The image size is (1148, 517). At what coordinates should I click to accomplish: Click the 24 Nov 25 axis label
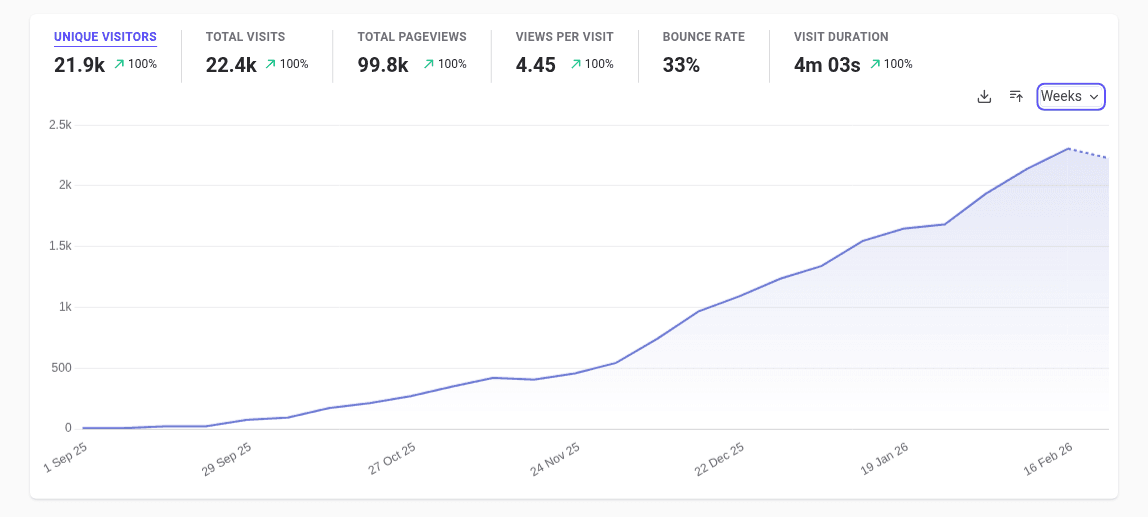coord(557,460)
